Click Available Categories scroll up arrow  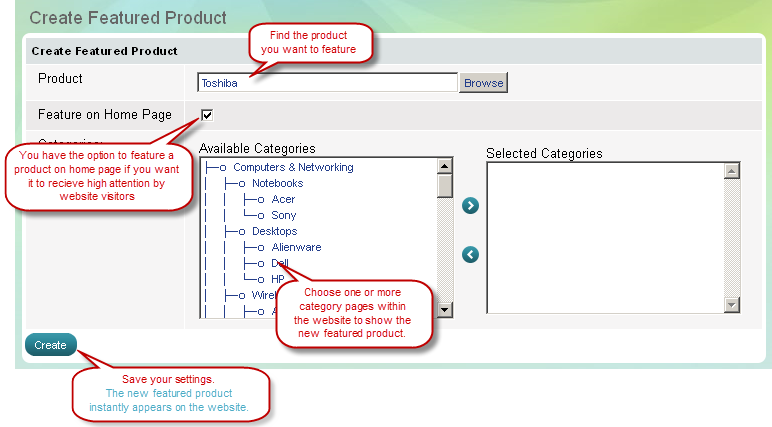pyautogui.click(x=445, y=168)
